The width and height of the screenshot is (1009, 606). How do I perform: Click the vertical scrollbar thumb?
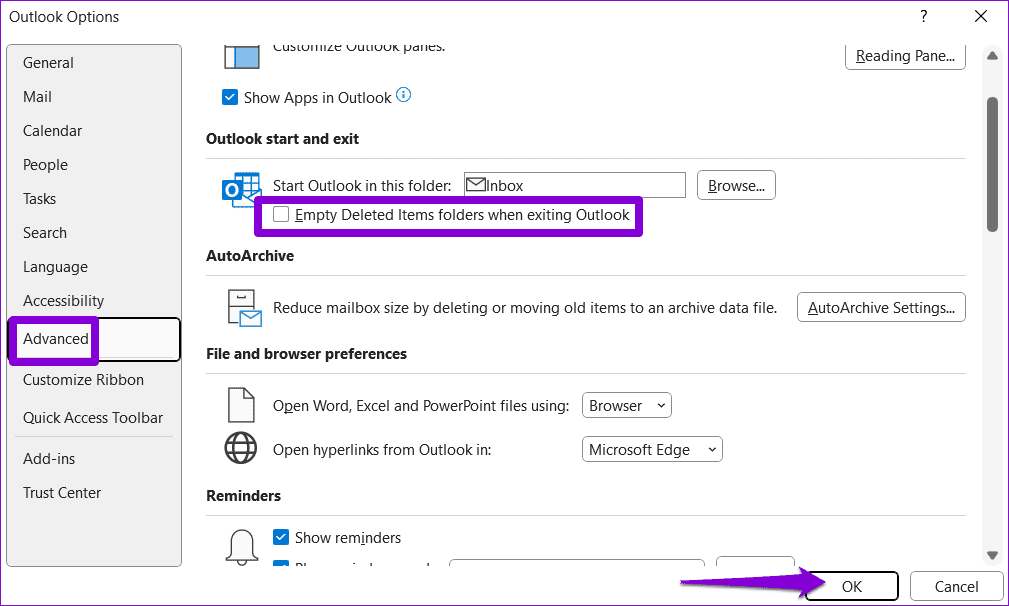point(992,164)
